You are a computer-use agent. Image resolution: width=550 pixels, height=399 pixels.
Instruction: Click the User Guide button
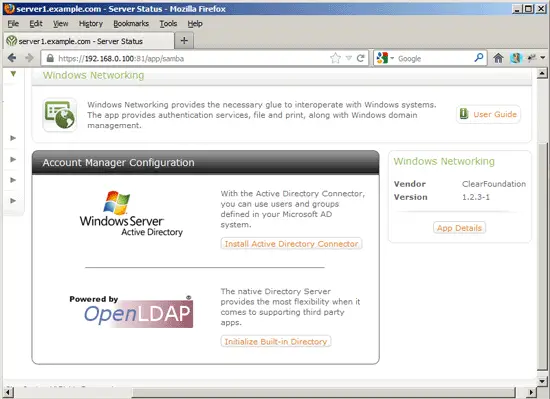tap(488, 114)
